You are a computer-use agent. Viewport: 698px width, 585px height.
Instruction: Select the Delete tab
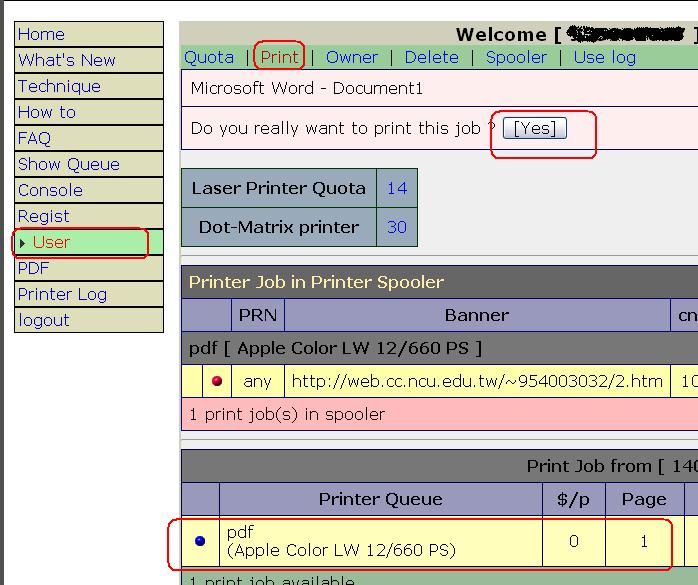point(432,57)
